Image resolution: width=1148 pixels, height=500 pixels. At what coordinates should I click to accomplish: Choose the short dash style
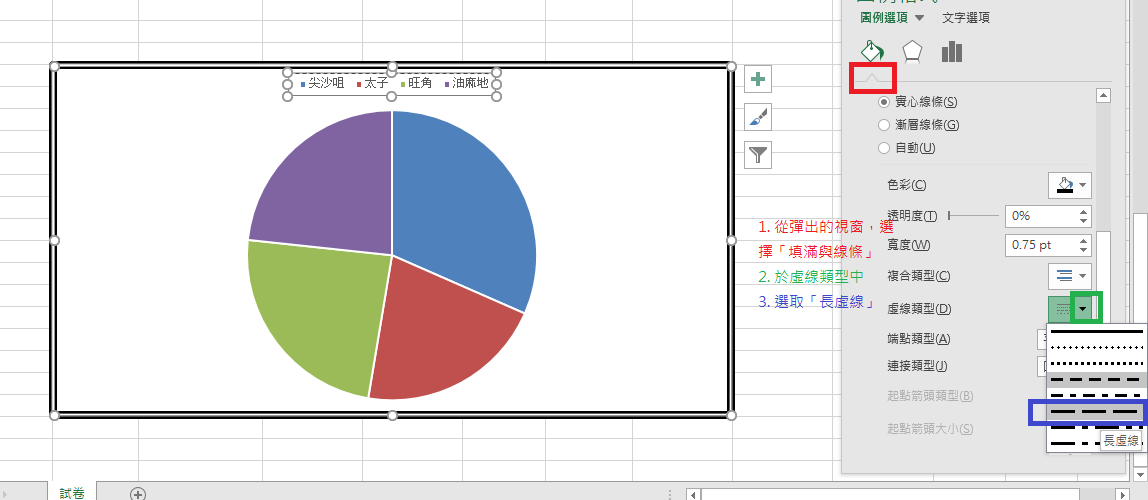click(x=1096, y=380)
